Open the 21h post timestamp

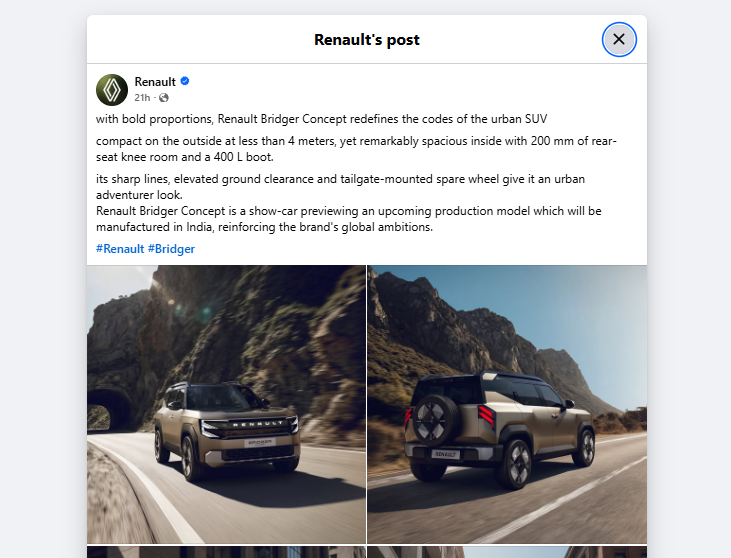[x=142, y=97]
